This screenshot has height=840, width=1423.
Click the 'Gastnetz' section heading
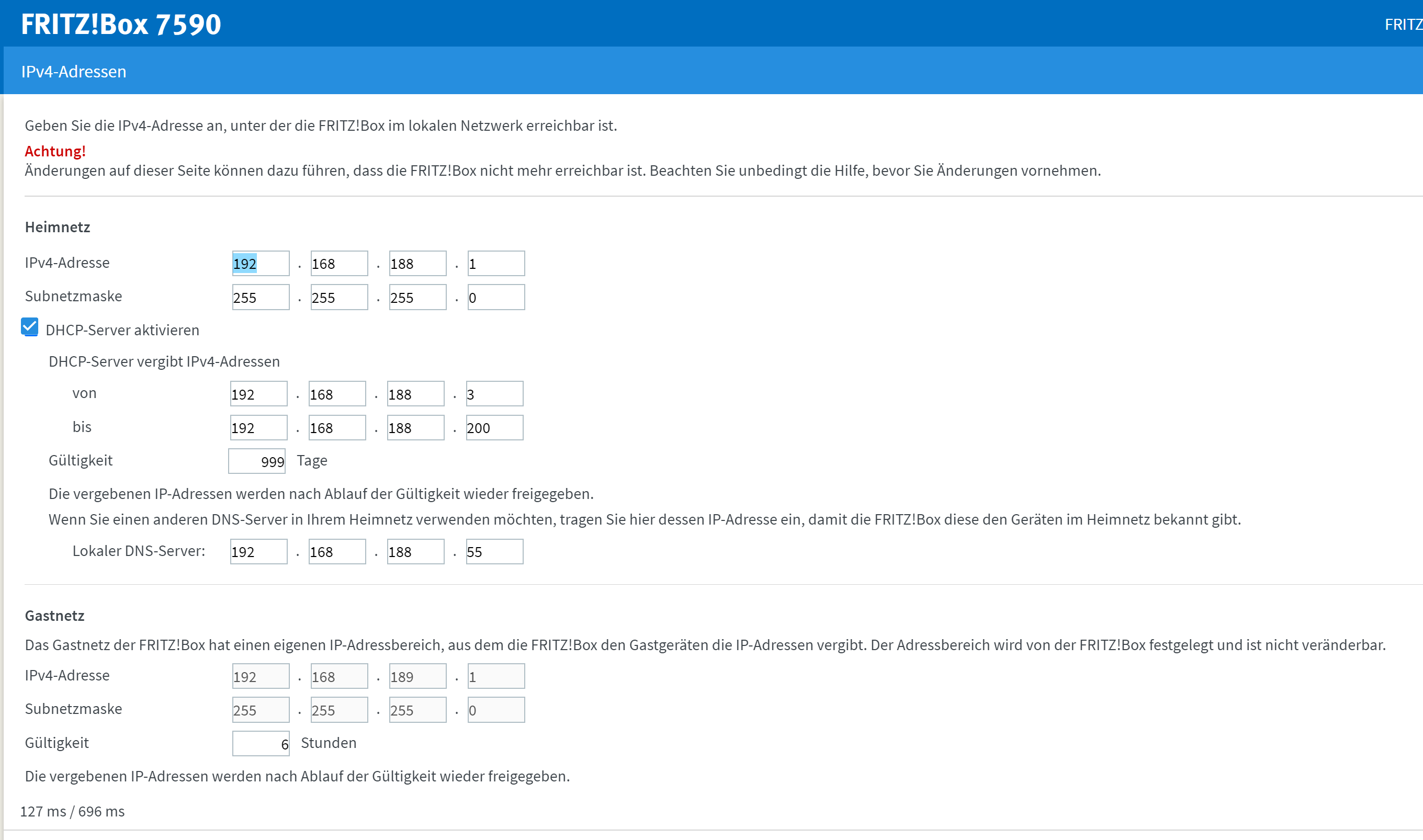[x=54, y=616]
